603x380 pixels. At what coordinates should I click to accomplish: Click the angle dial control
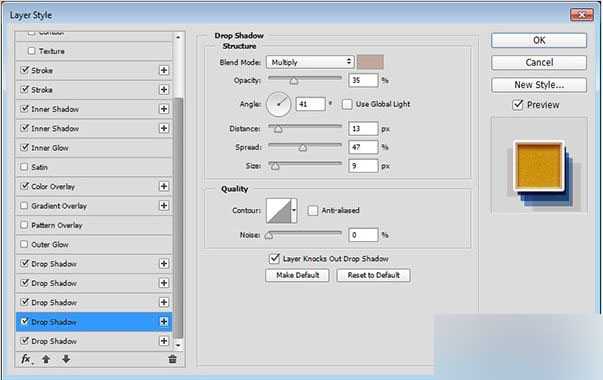[278, 104]
